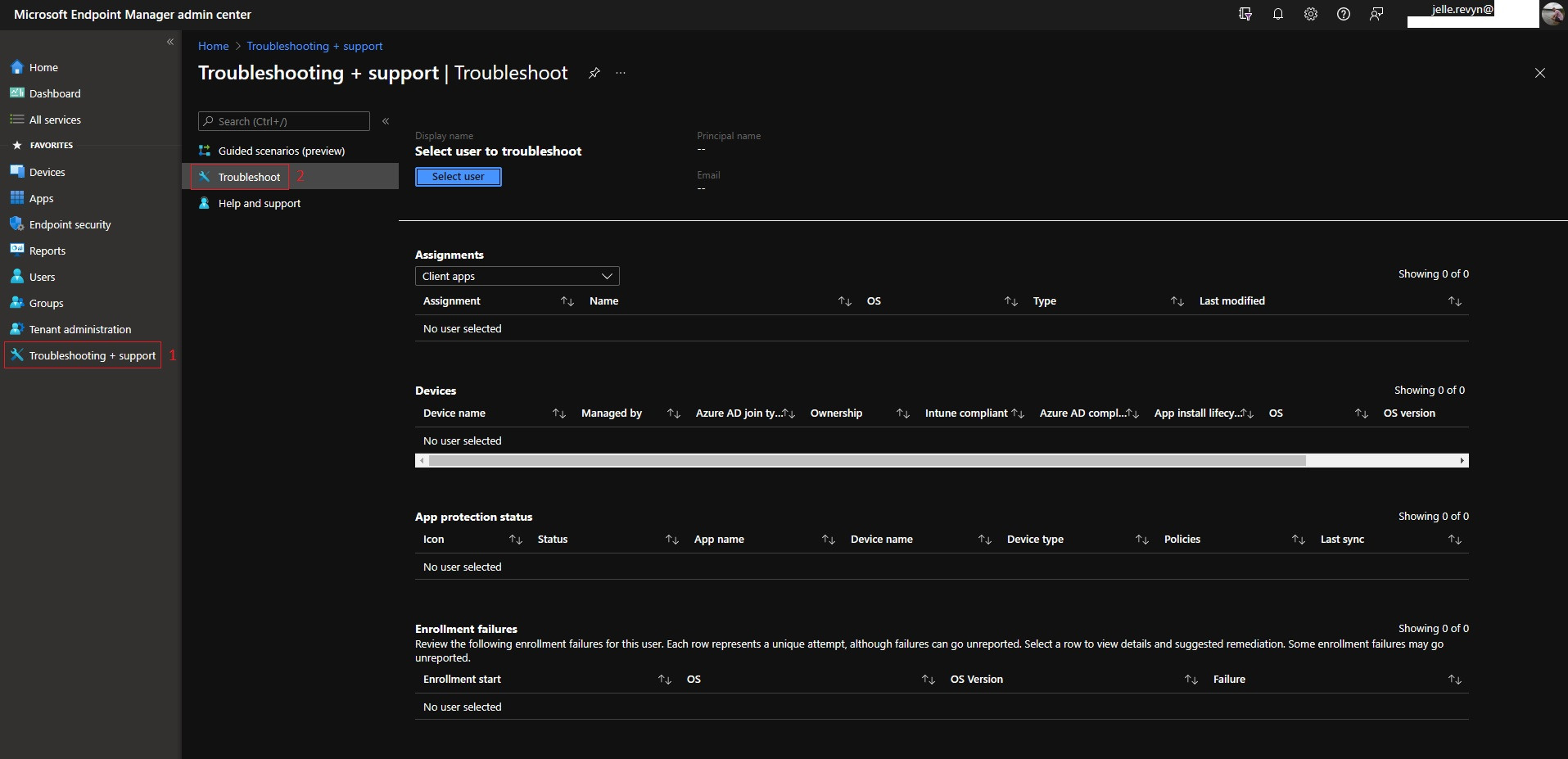
Task: Open the more options ellipsis menu
Action: click(621, 73)
